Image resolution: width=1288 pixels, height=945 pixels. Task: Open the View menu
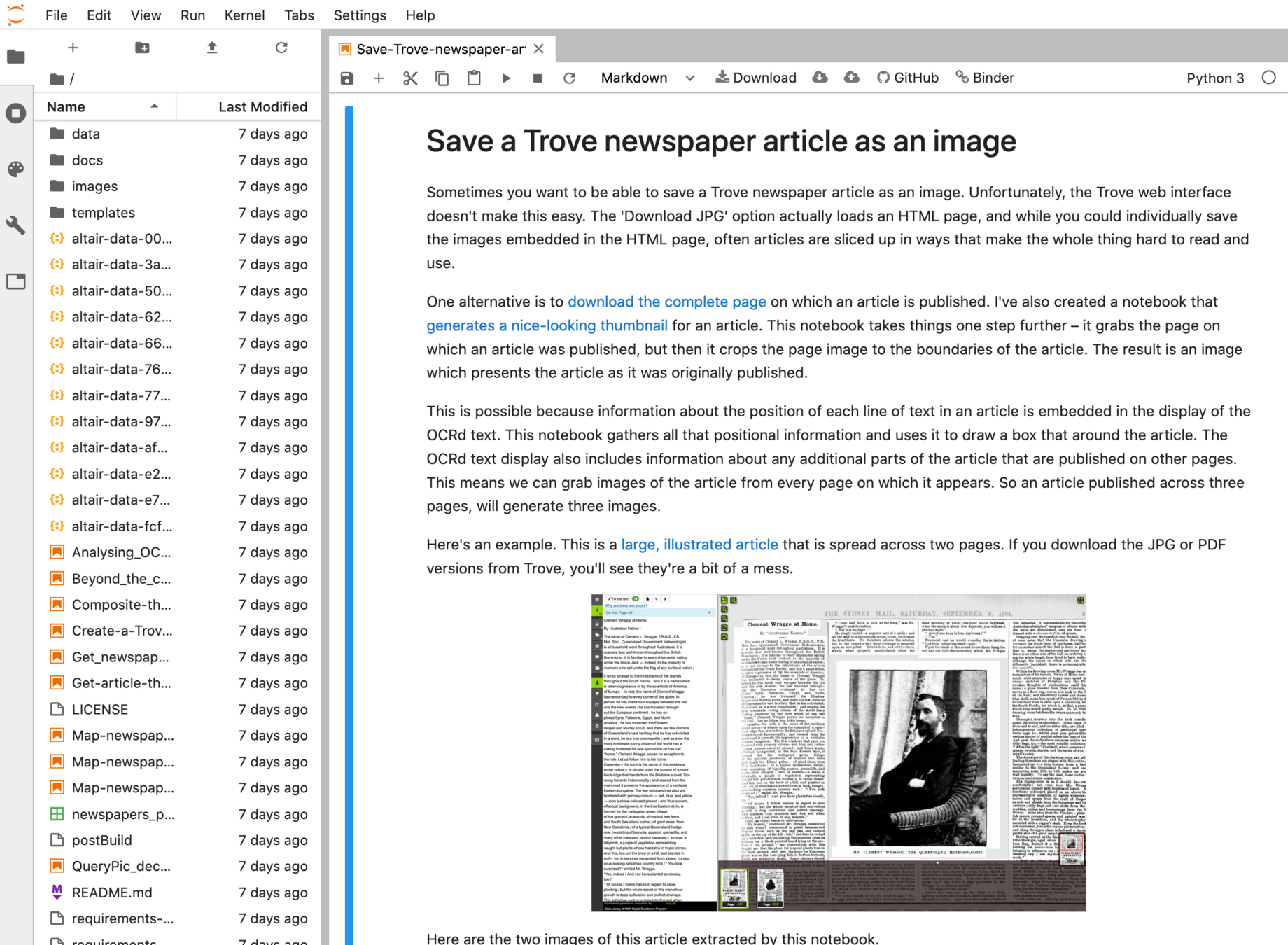146,15
